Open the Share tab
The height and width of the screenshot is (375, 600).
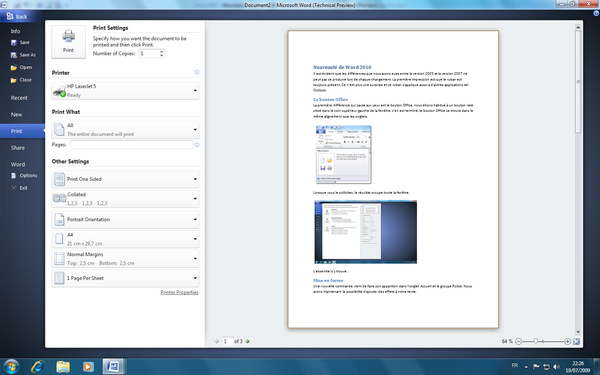[18, 148]
